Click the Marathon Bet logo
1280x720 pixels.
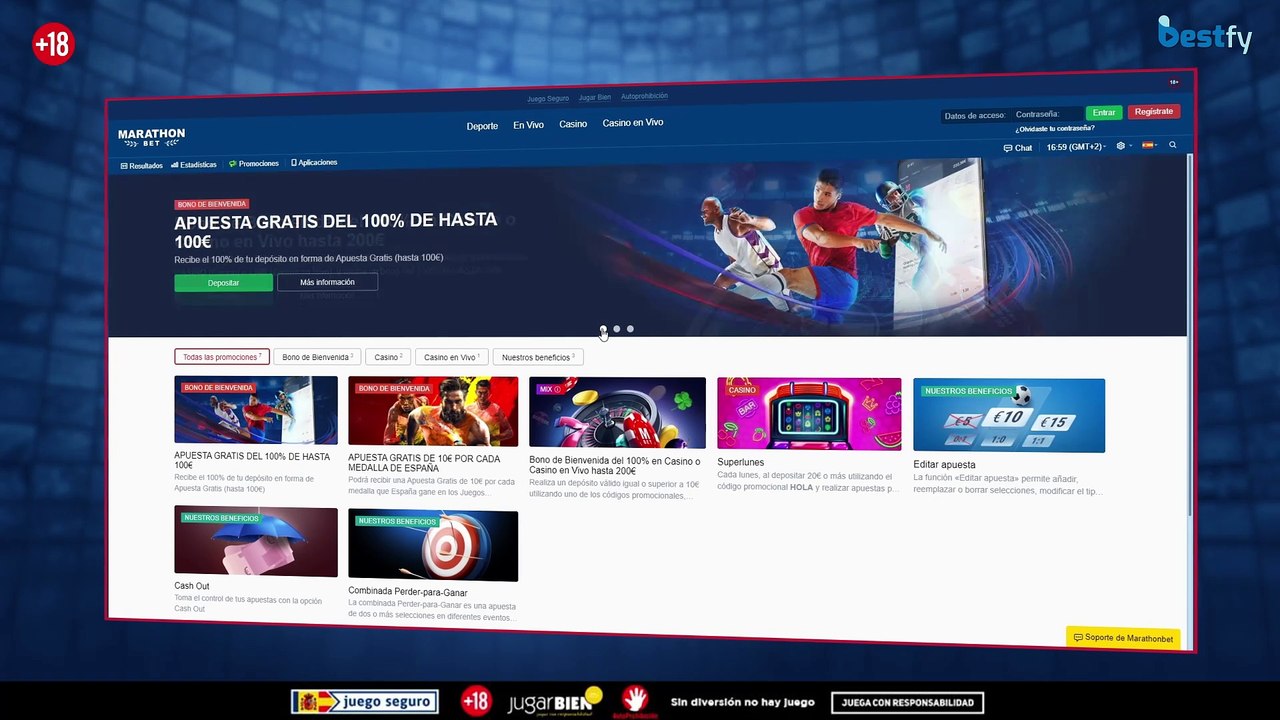click(151, 137)
